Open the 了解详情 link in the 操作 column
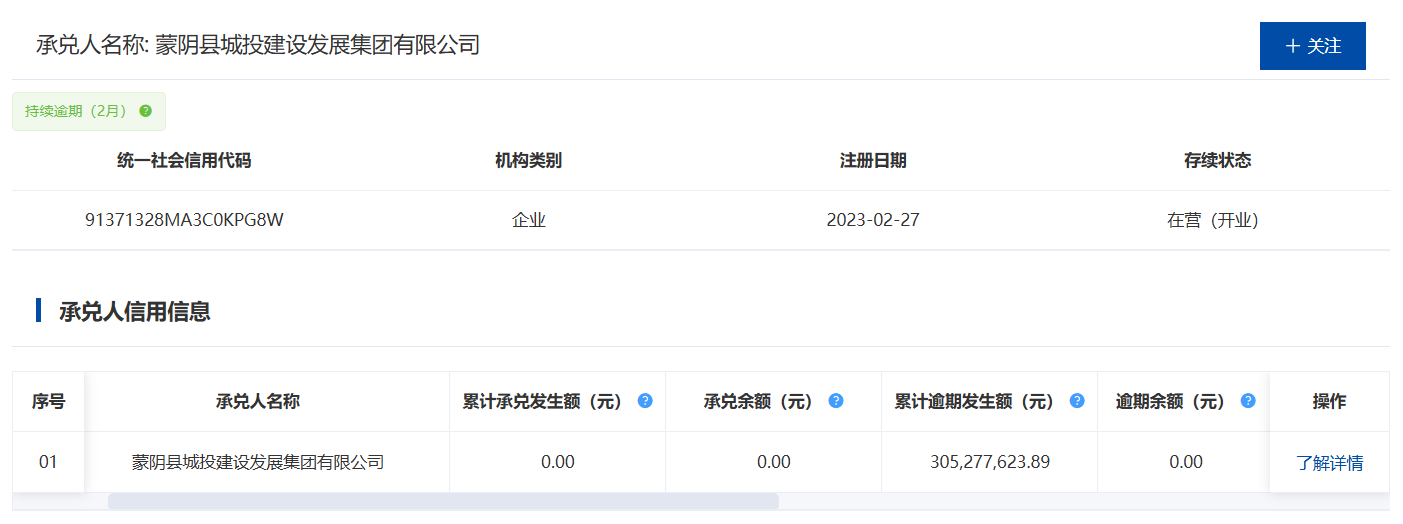This screenshot has width=1403, height=524. [x=1329, y=463]
